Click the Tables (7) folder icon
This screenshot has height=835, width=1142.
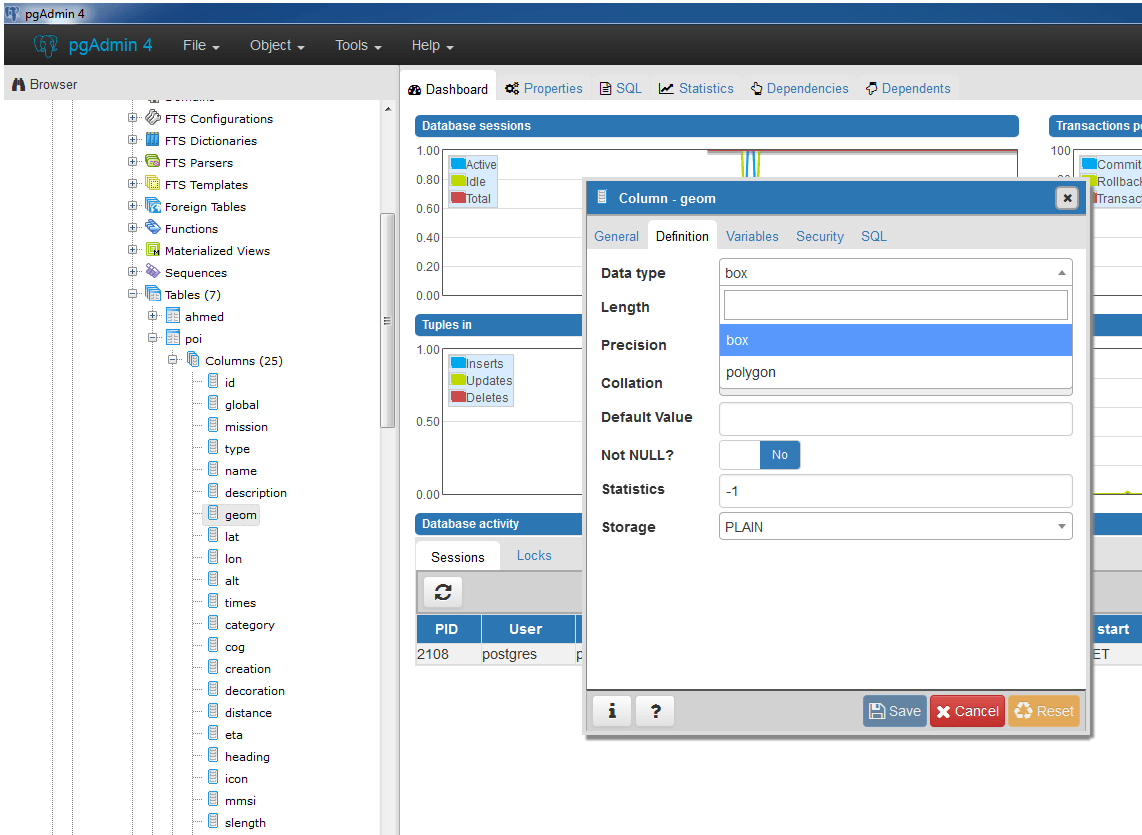click(x=153, y=294)
